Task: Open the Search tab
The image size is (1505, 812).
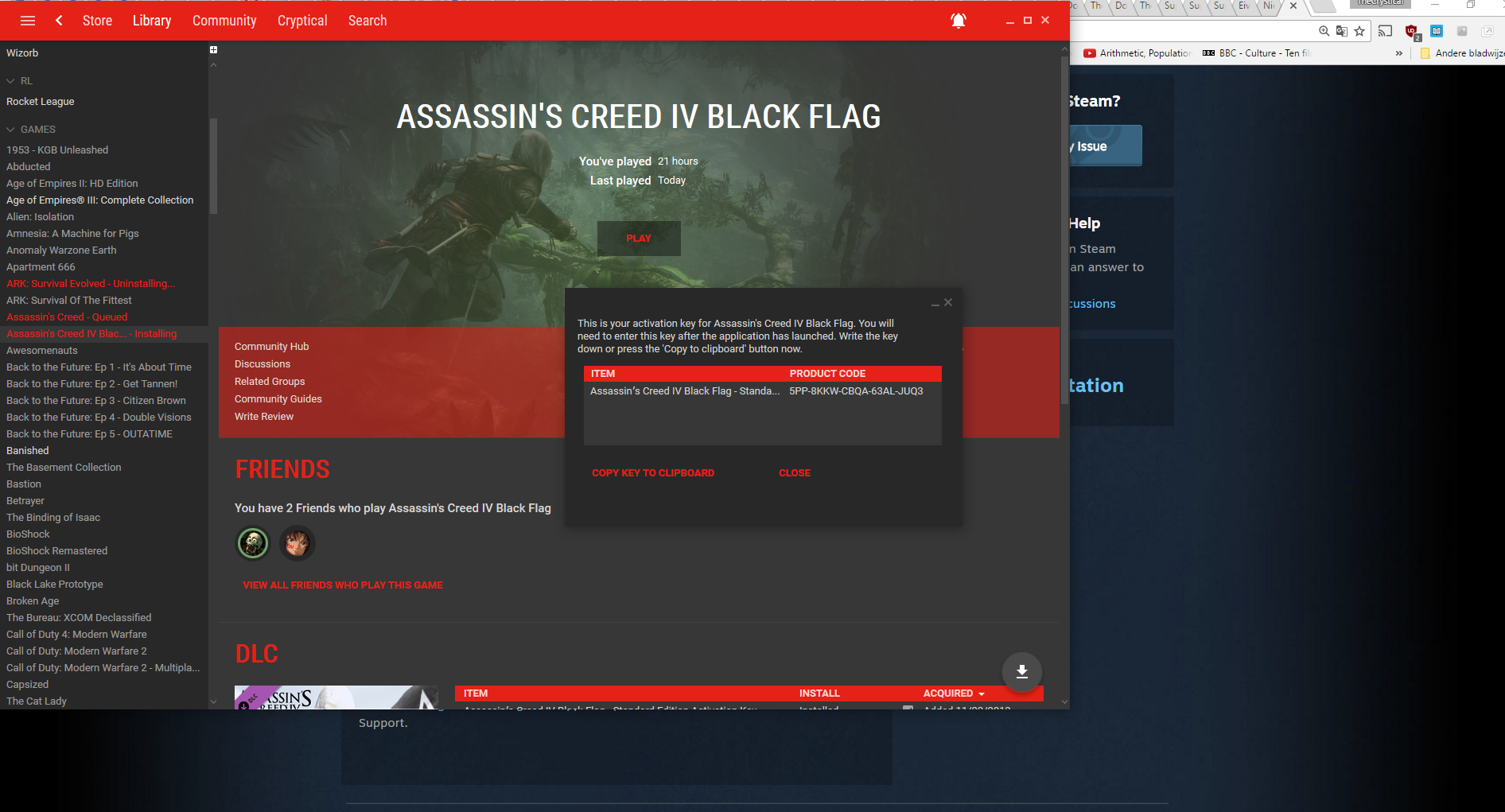Action: [x=367, y=21]
